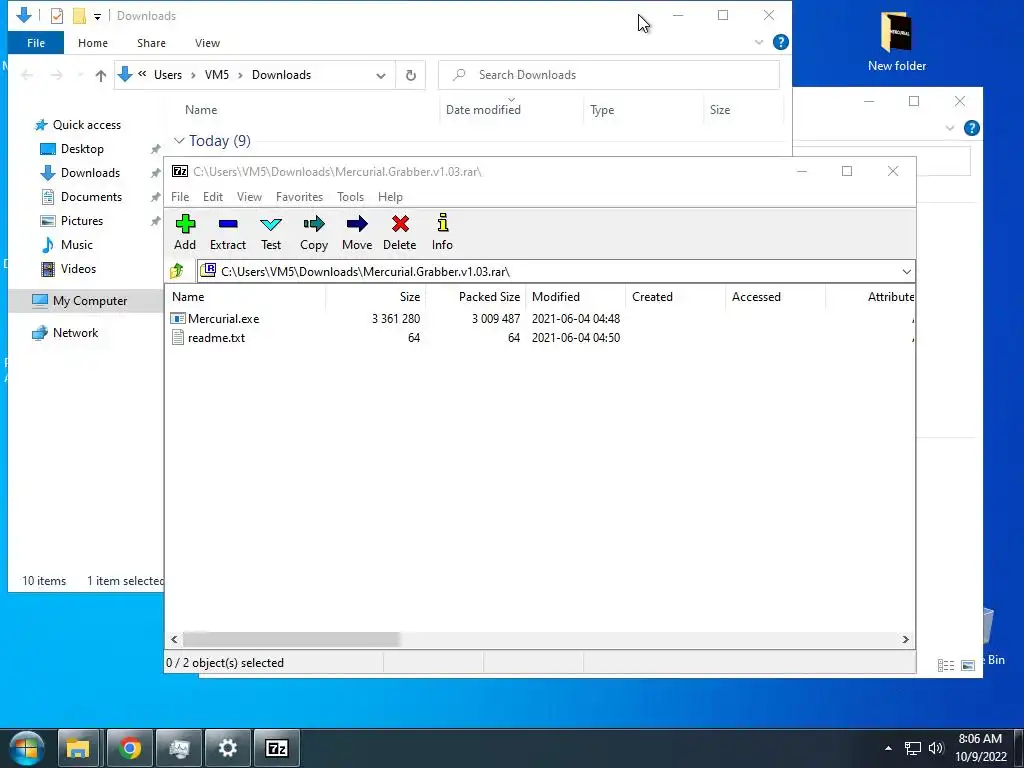Click the Refresh button in Explorer address bar
This screenshot has height=768, width=1024.
(411, 75)
